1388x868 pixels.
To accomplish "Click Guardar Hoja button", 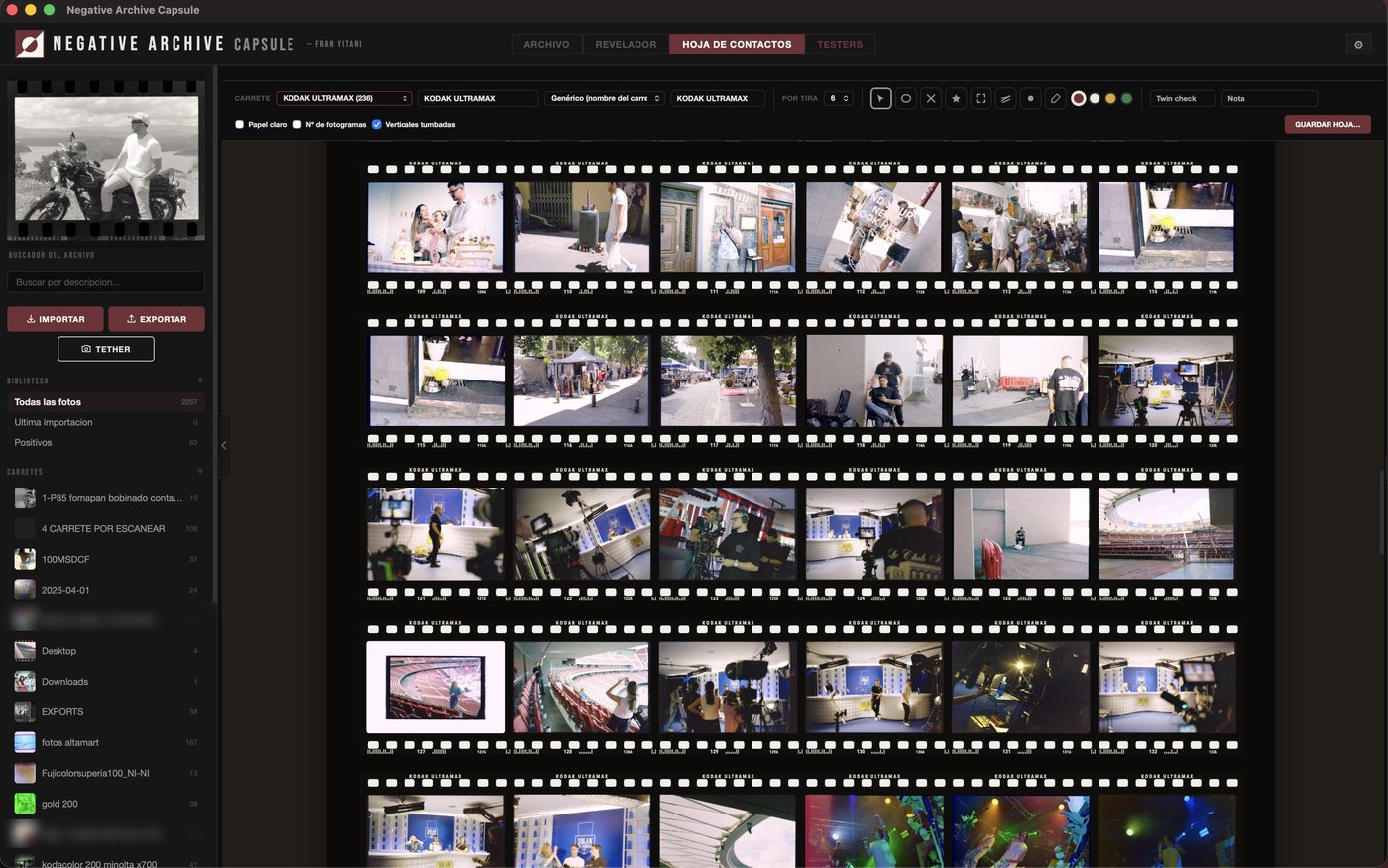I will tap(1328, 124).
